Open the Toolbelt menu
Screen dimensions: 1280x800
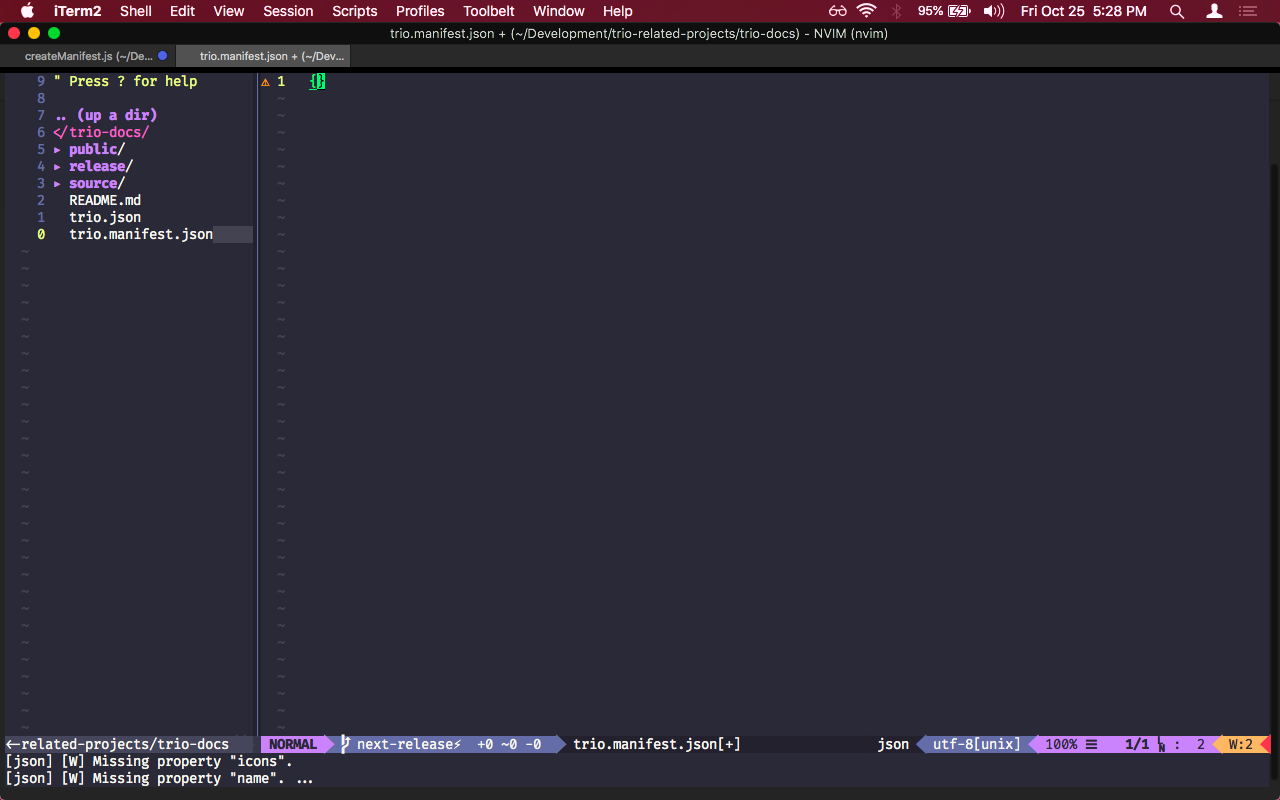tap(489, 11)
